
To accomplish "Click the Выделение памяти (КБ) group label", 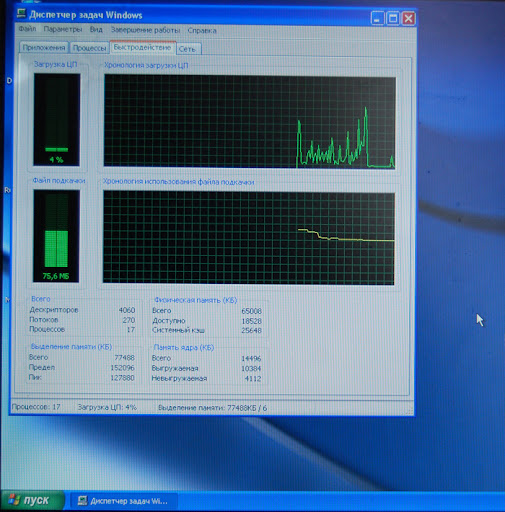I will [x=71, y=347].
